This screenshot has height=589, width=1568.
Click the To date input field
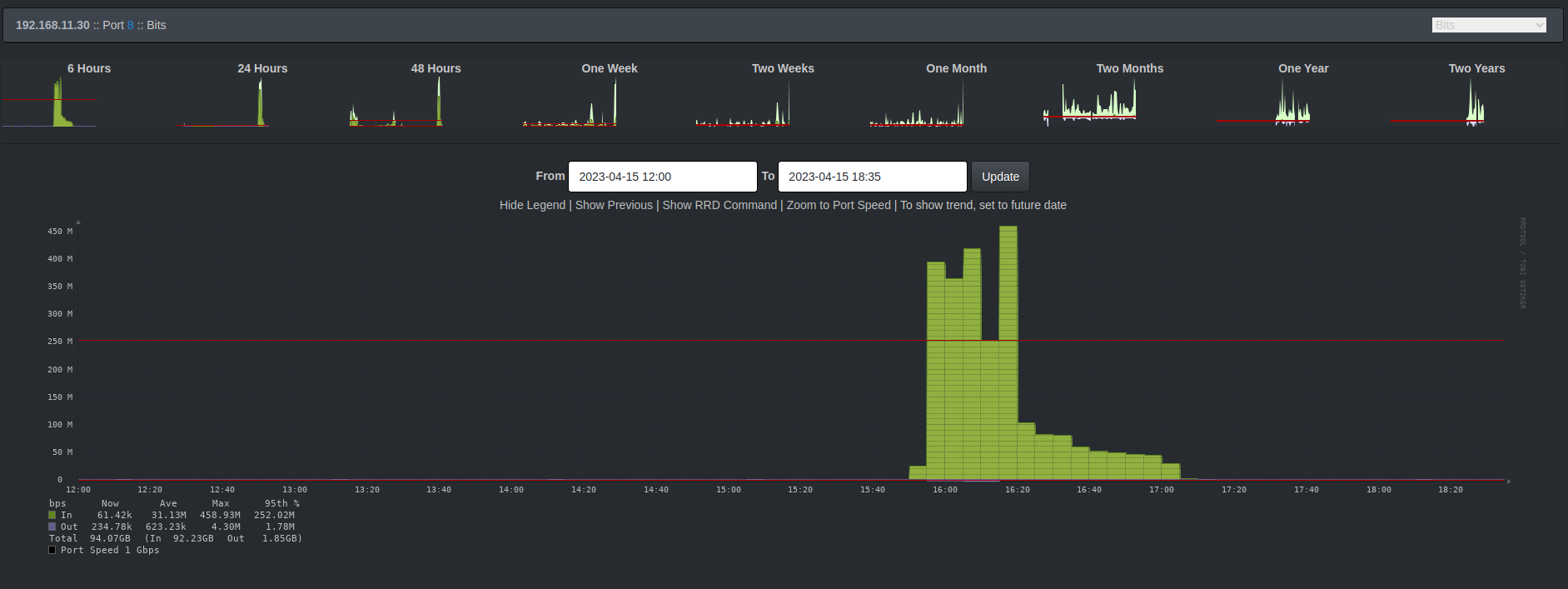point(872,177)
